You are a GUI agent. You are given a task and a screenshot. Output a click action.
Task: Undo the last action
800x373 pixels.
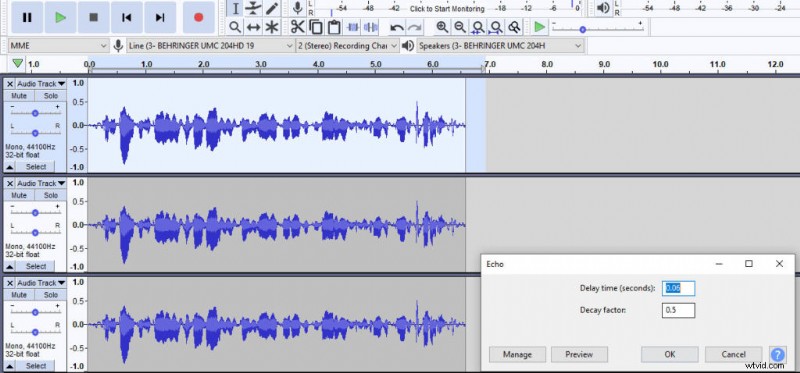396,27
